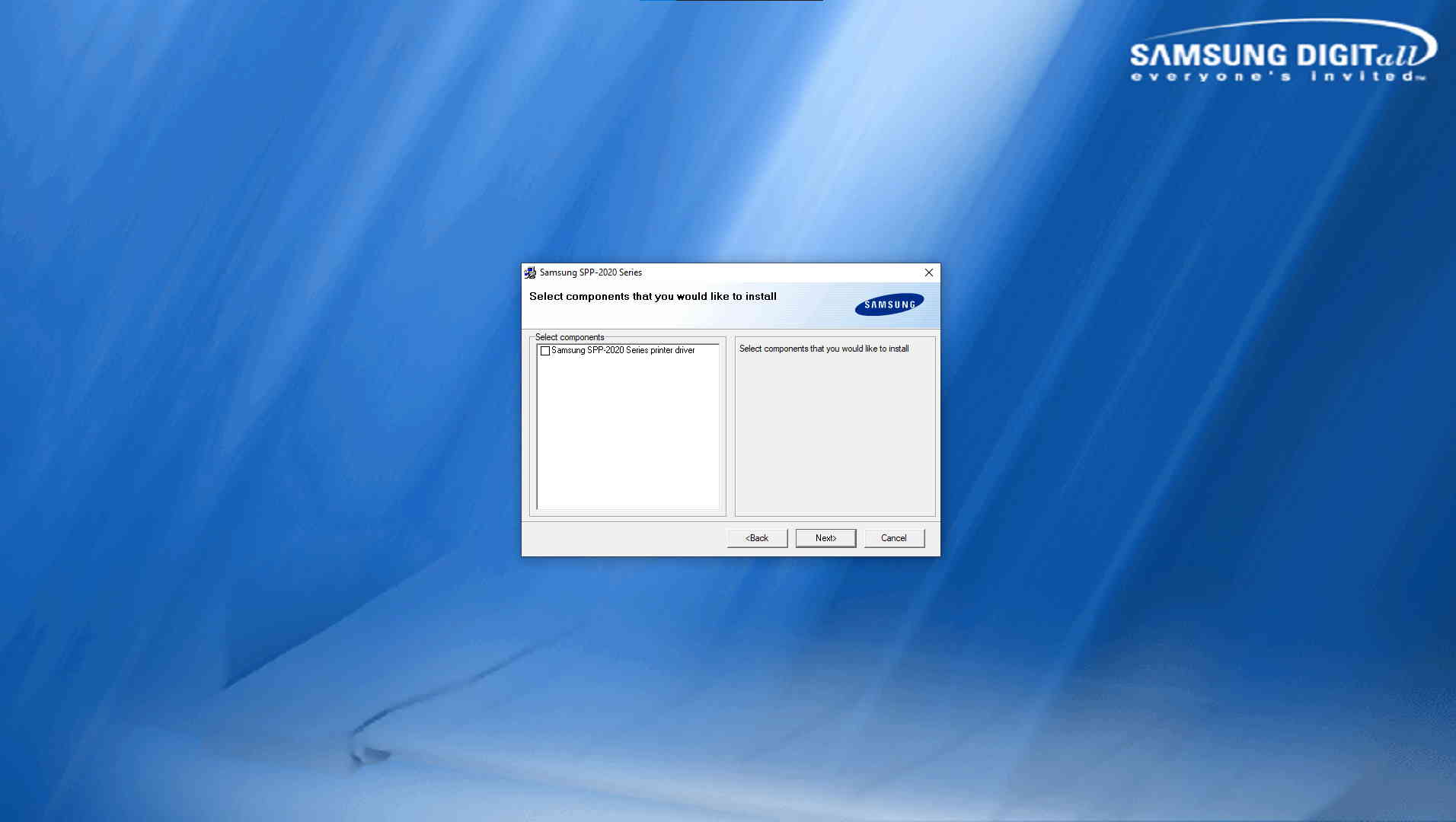Click the installer icon in title bar

[530, 272]
